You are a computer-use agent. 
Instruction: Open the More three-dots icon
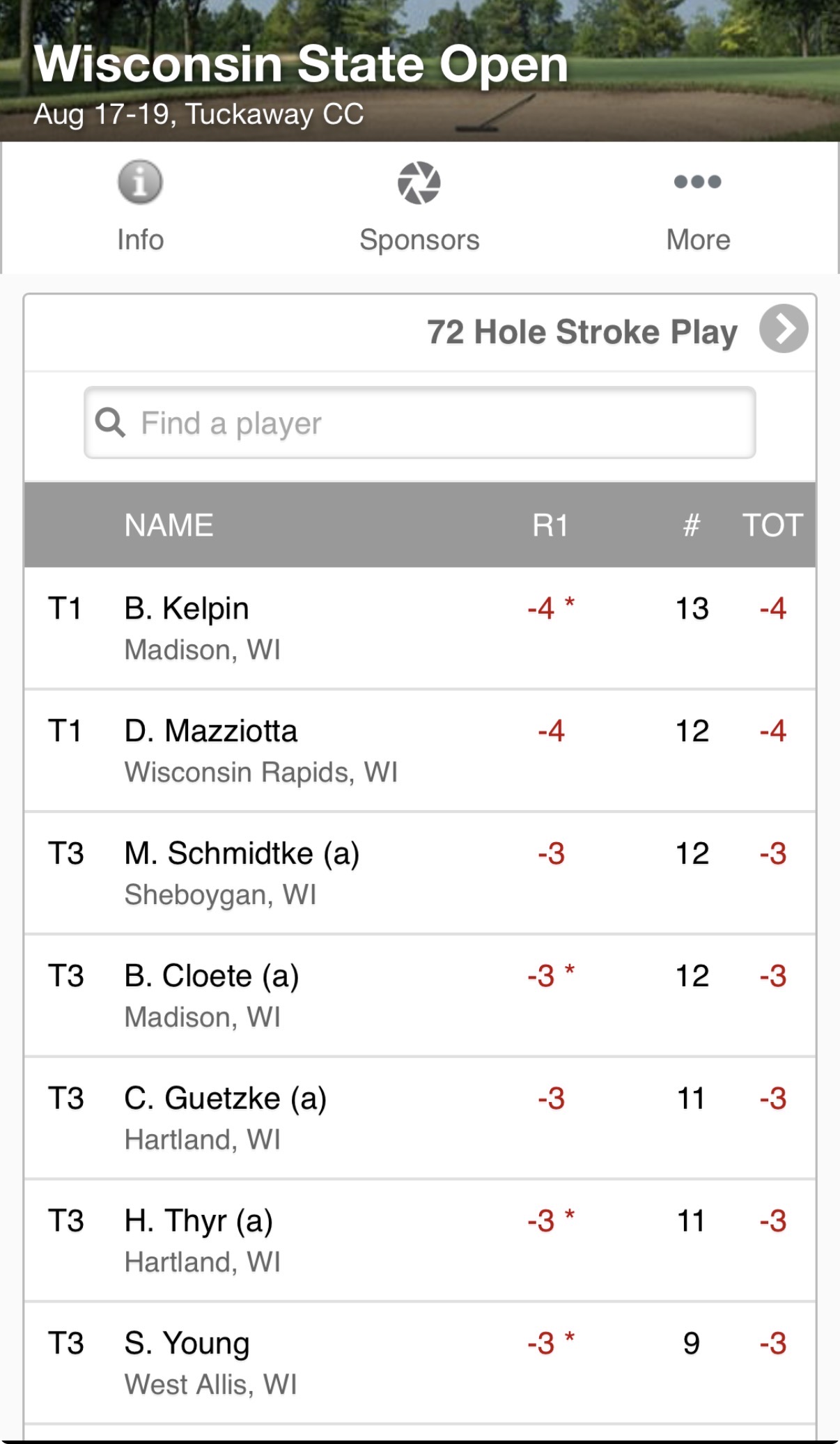point(698,182)
